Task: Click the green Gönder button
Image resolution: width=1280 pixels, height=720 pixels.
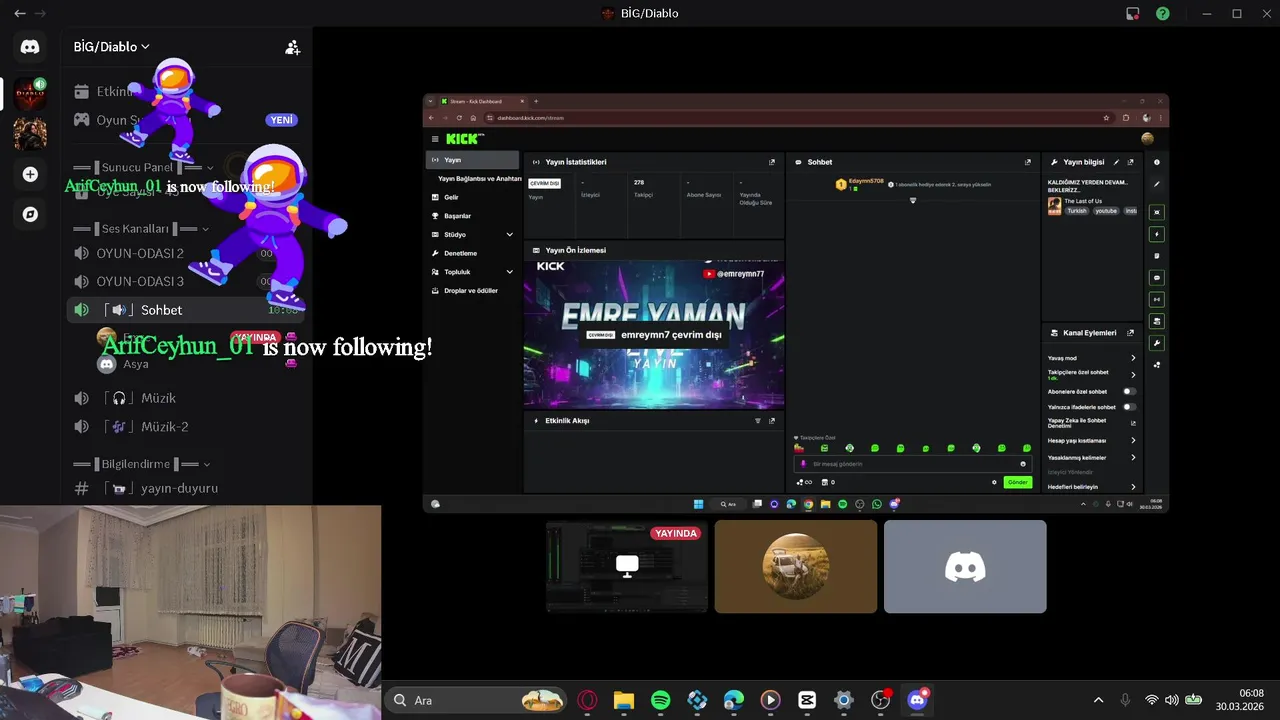Action: (x=1017, y=482)
